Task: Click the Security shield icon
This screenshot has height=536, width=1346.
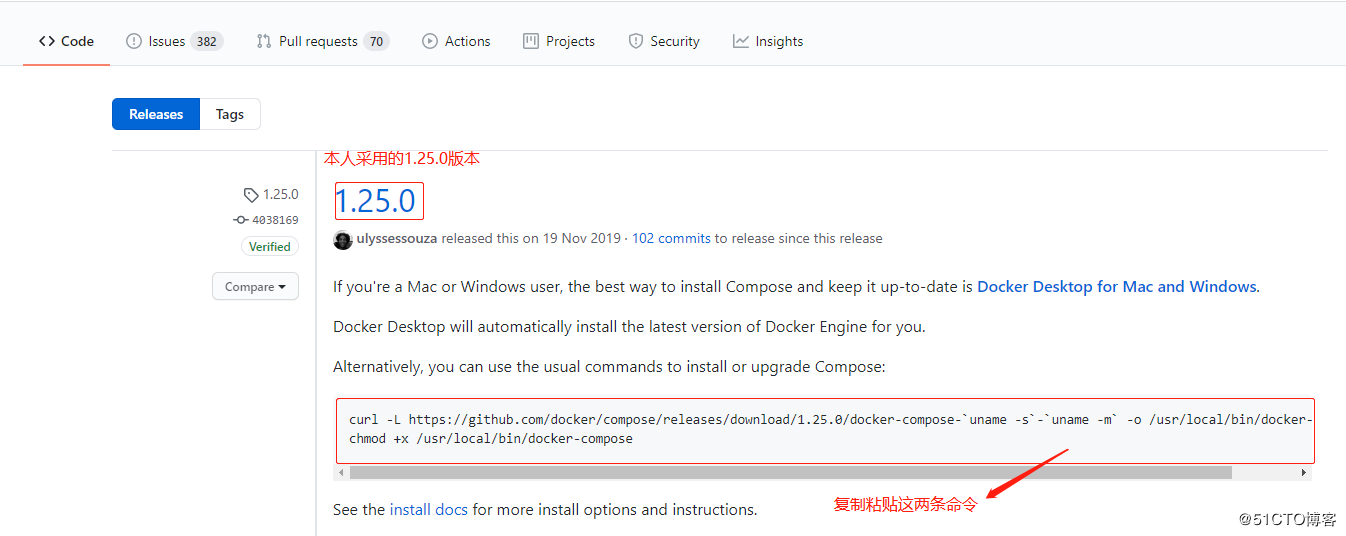Action: click(x=636, y=41)
